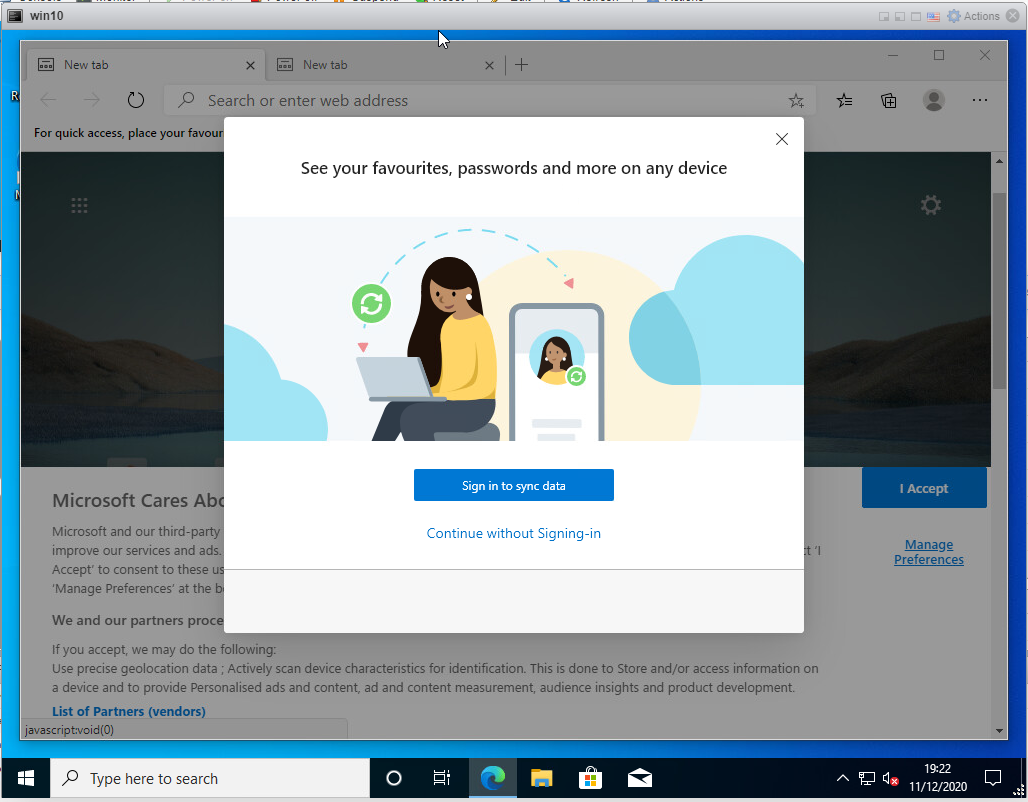The width and height of the screenshot is (1028, 802).
Task: Open the Actions menu in win10 console
Action: pyautogui.click(x=974, y=16)
